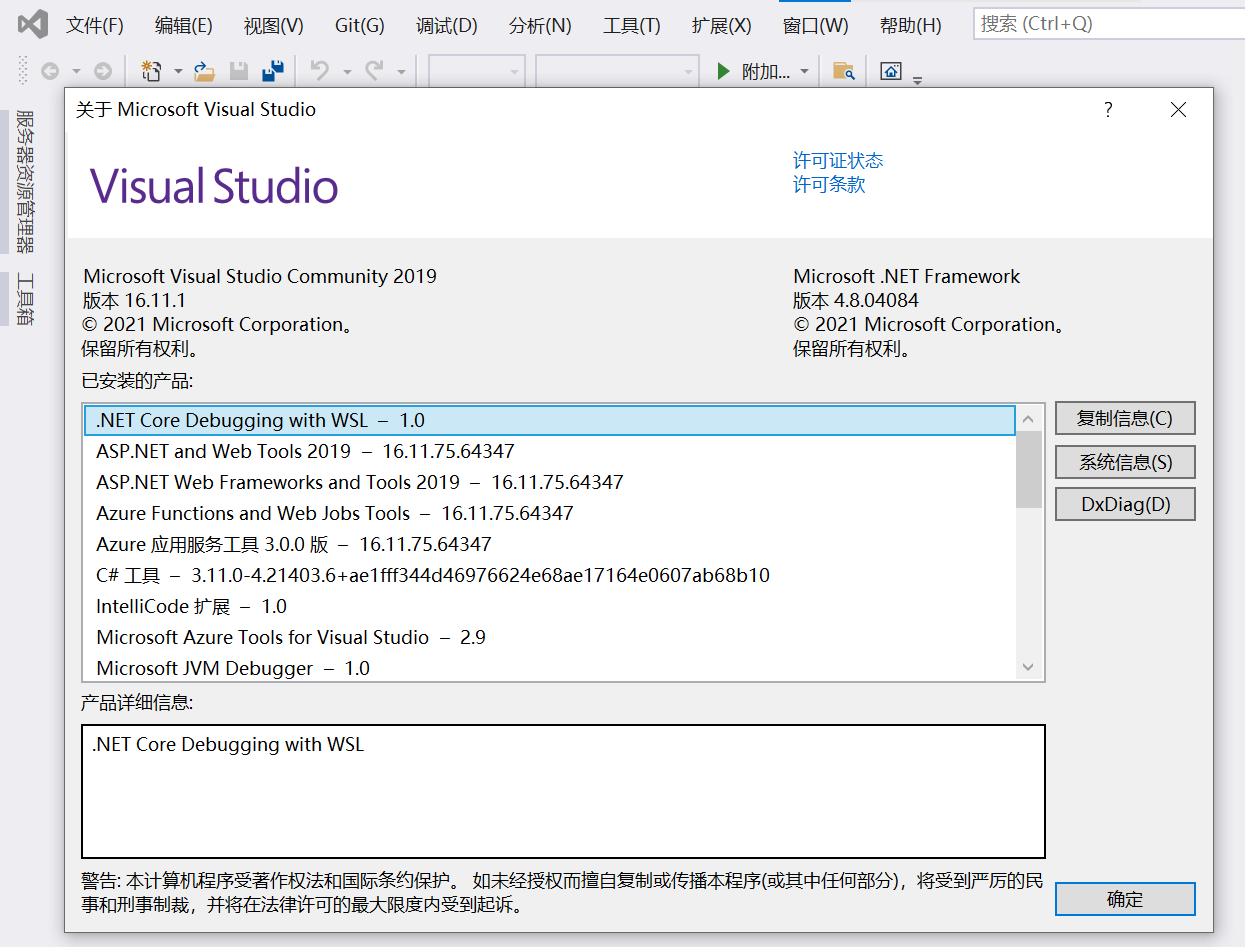
Task: Select 'Azure 应用服务工具 3.0.0 版' row
Action: click(x=549, y=544)
